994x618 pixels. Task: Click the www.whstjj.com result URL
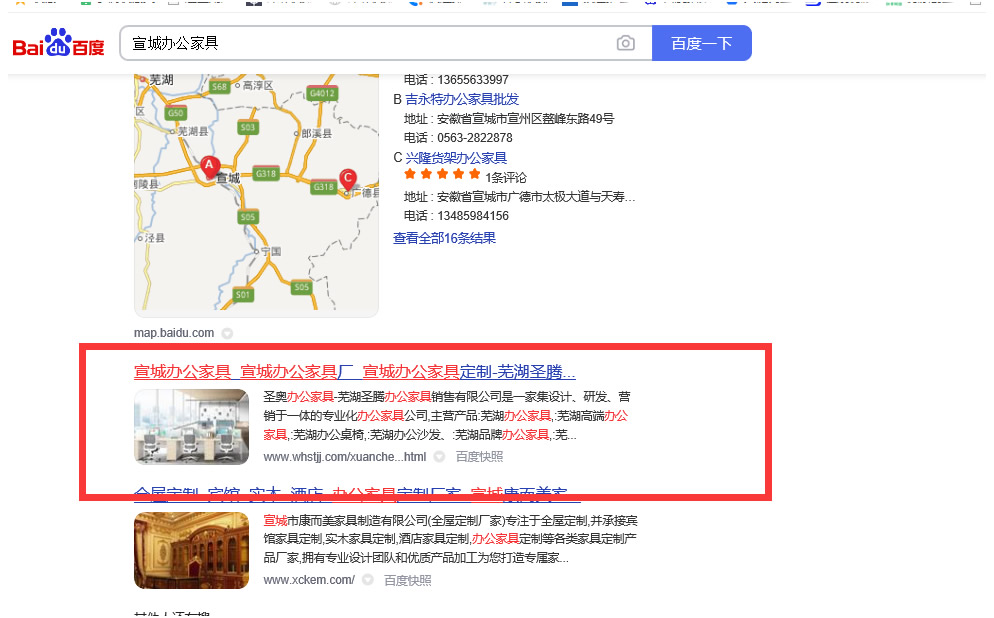pyautogui.click(x=344, y=457)
